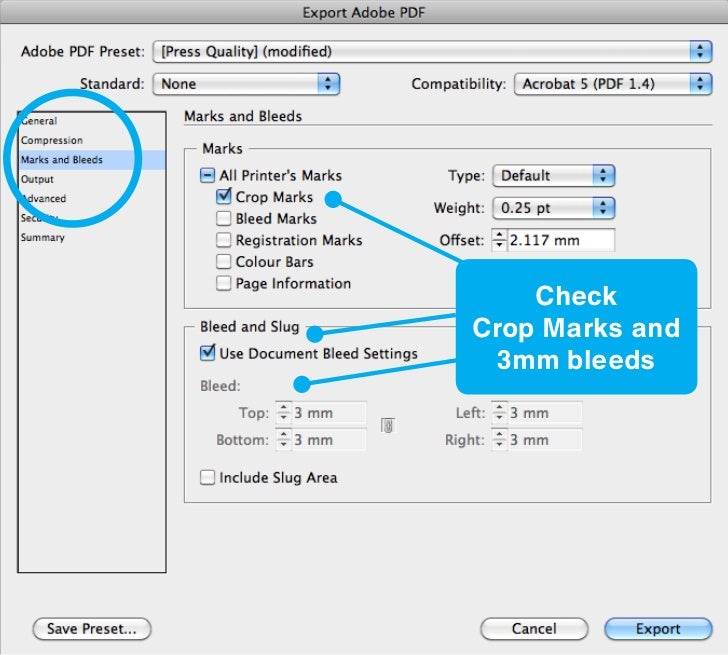Select the Output panel item
Viewport: 728px width, 655px height.
pyautogui.click(x=92, y=179)
